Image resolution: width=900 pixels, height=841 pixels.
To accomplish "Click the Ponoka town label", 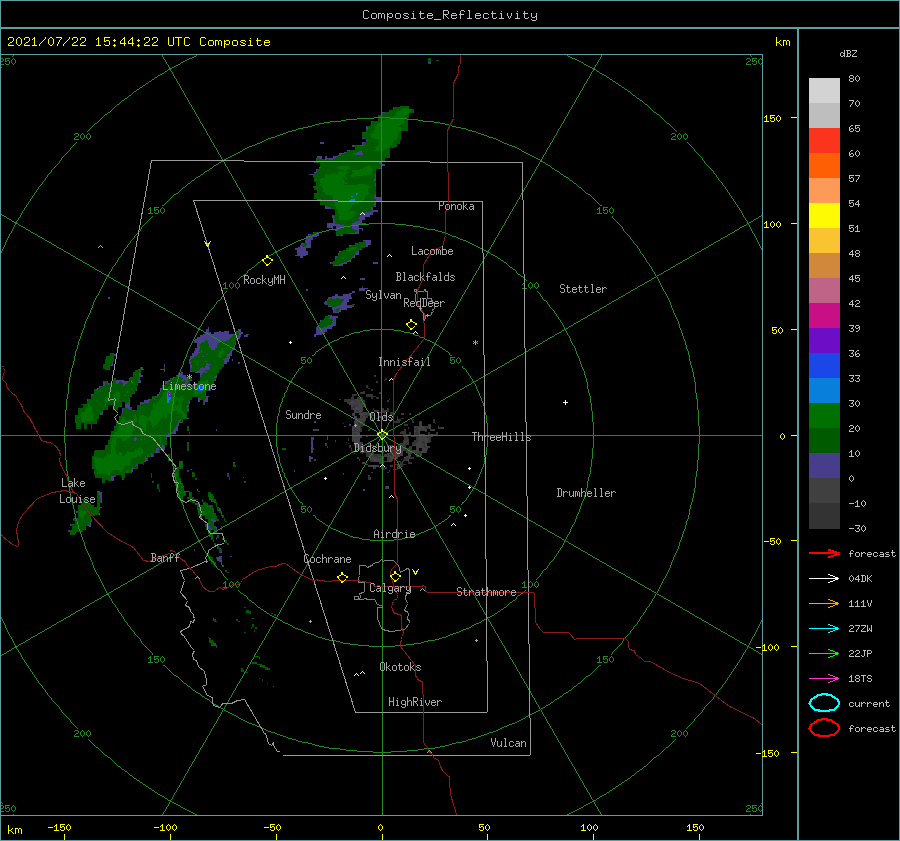I will 456,206.
